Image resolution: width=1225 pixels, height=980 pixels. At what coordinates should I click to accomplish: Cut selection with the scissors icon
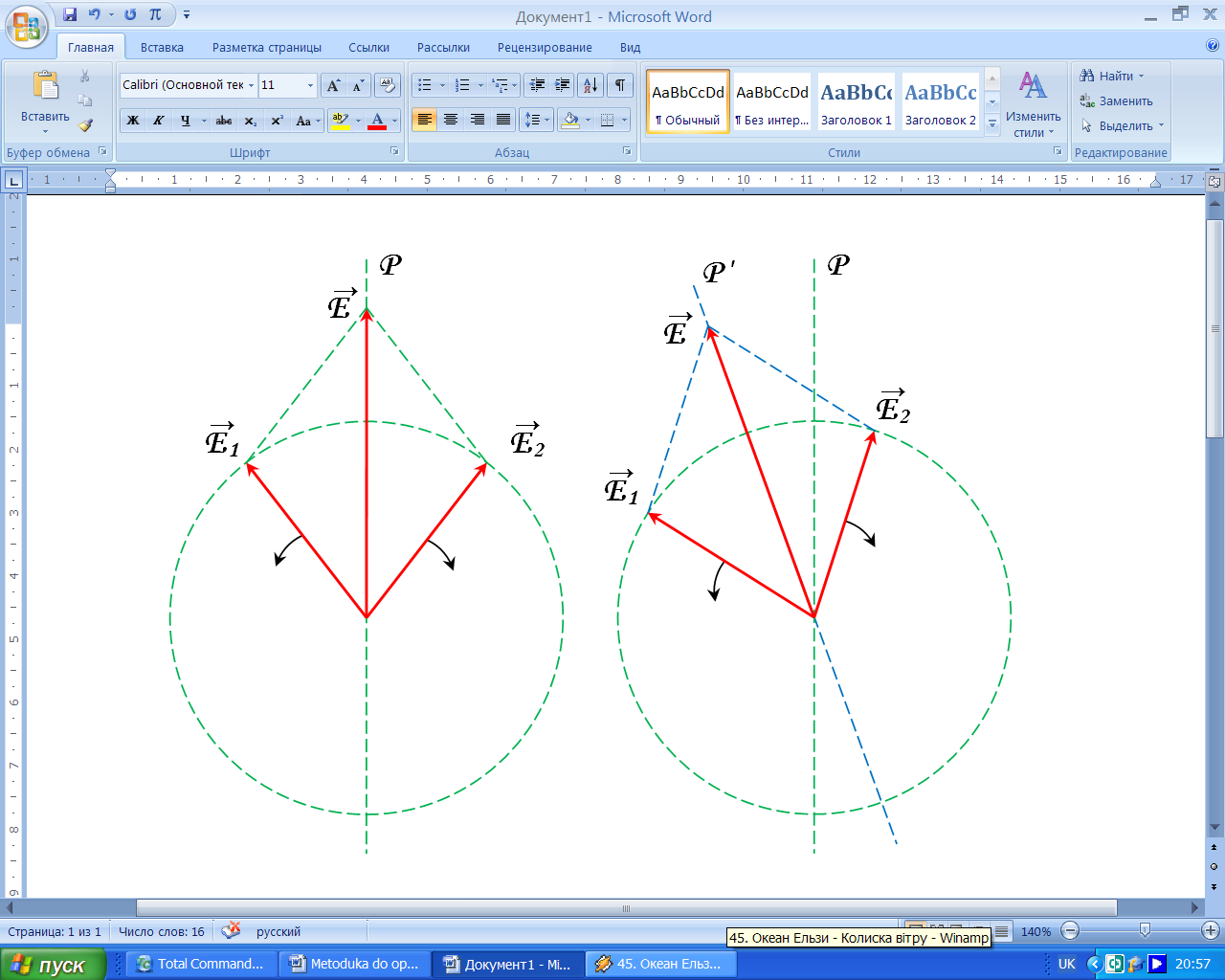point(84,76)
